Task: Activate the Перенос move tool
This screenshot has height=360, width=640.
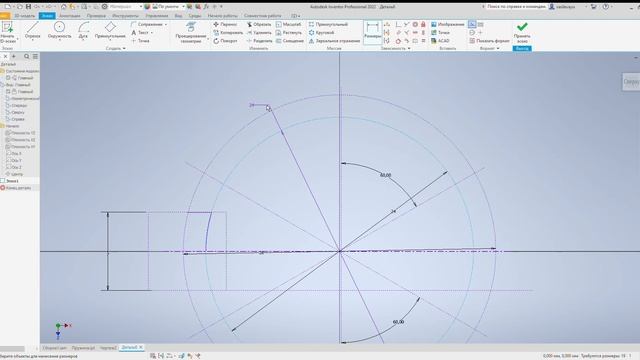Action: [x=225, y=24]
